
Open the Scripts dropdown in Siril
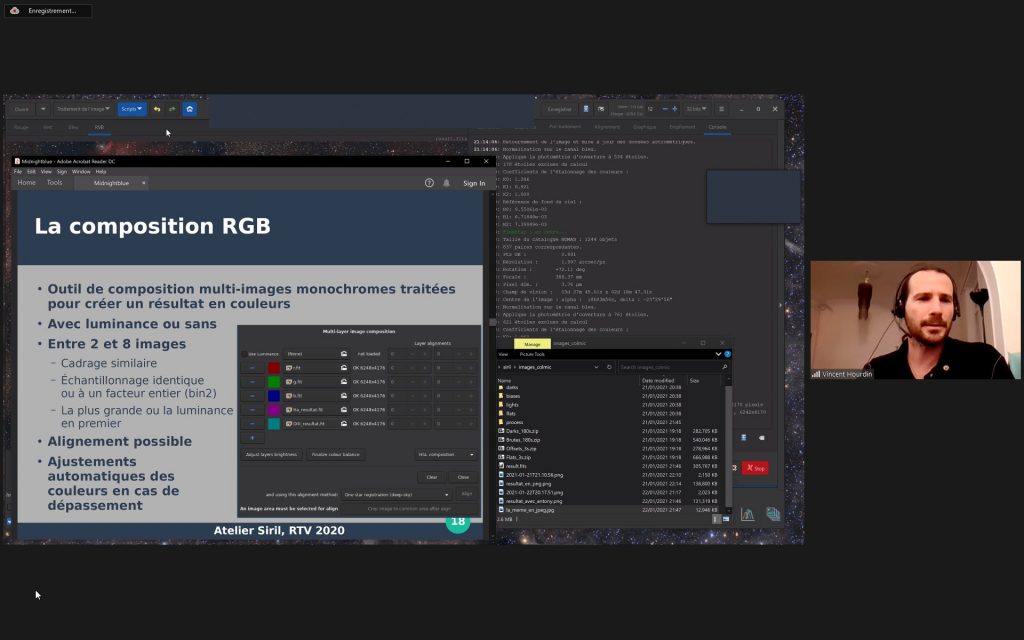point(131,109)
